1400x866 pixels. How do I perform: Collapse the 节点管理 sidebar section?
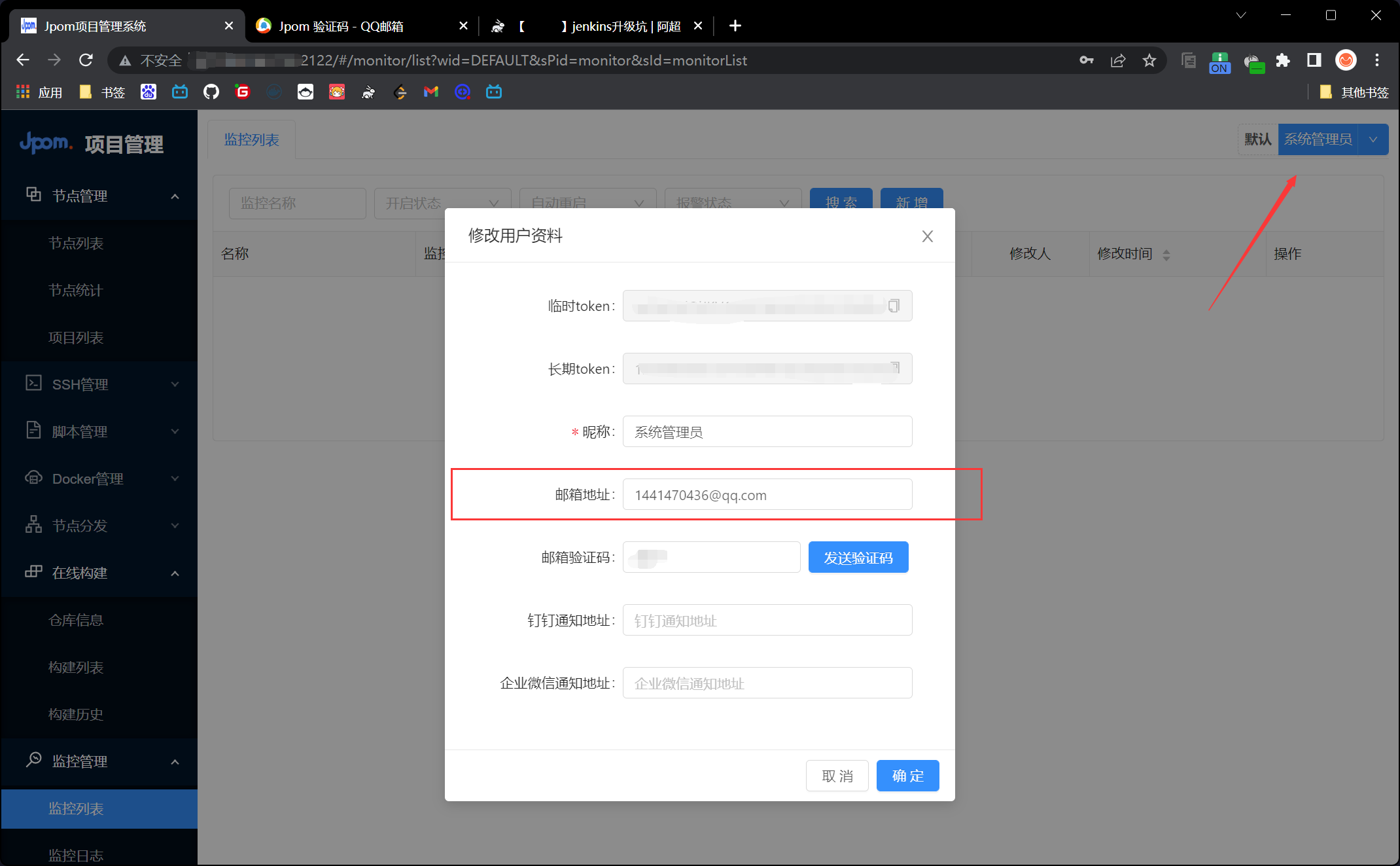[x=99, y=196]
